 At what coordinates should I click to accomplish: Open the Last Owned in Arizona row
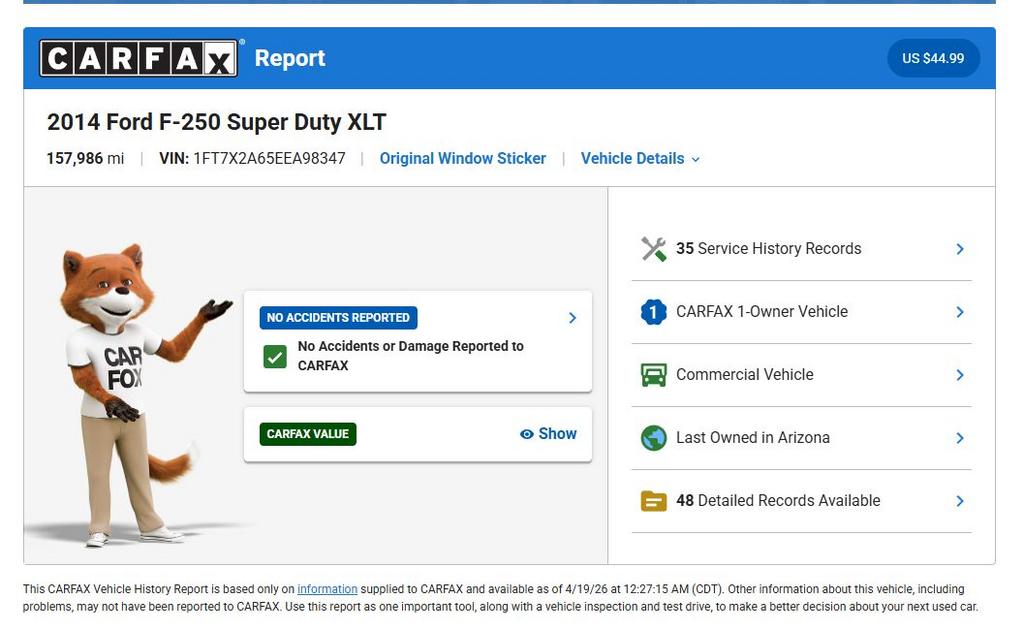click(800, 438)
